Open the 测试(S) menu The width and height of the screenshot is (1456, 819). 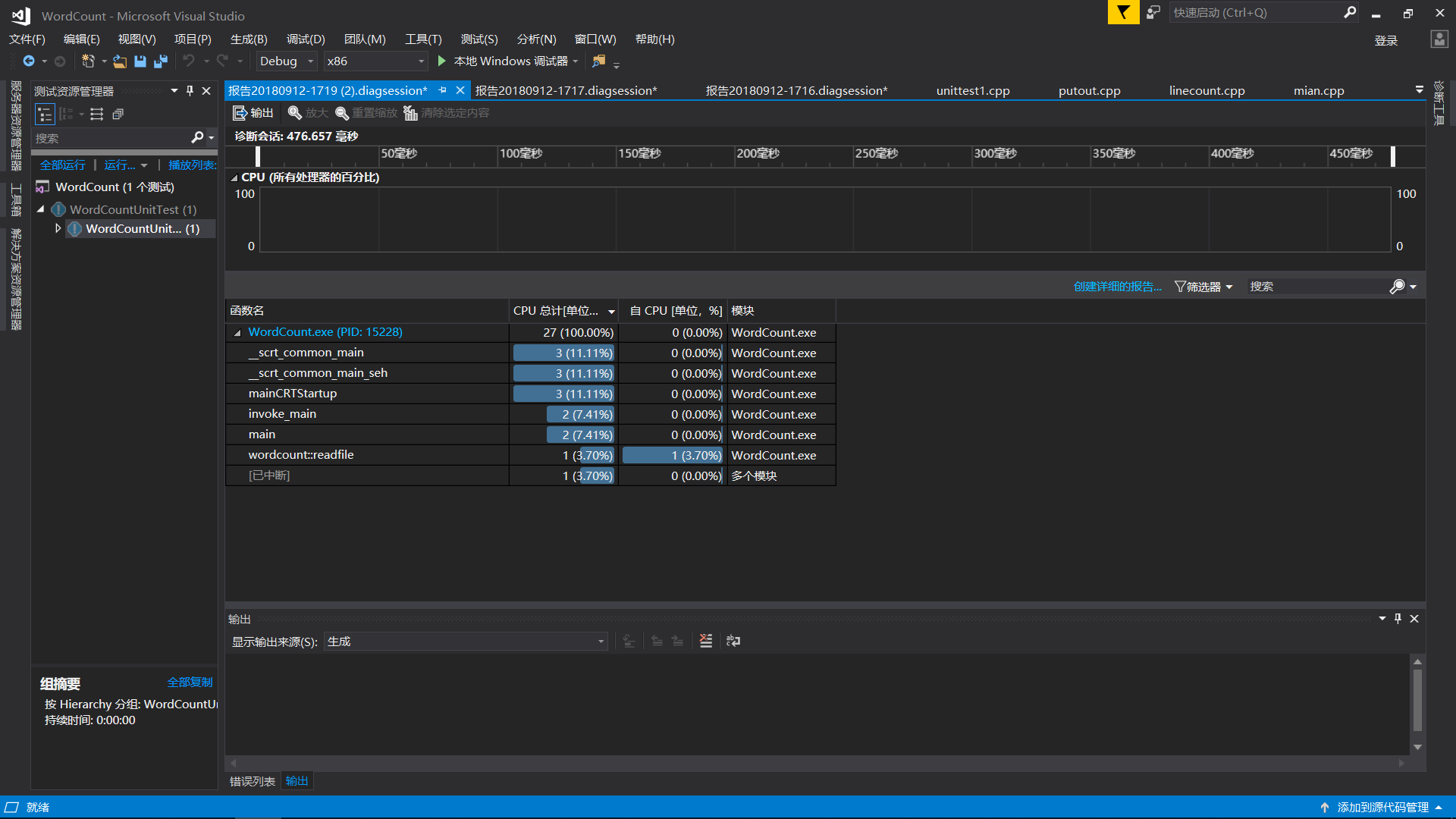point(479,39)
